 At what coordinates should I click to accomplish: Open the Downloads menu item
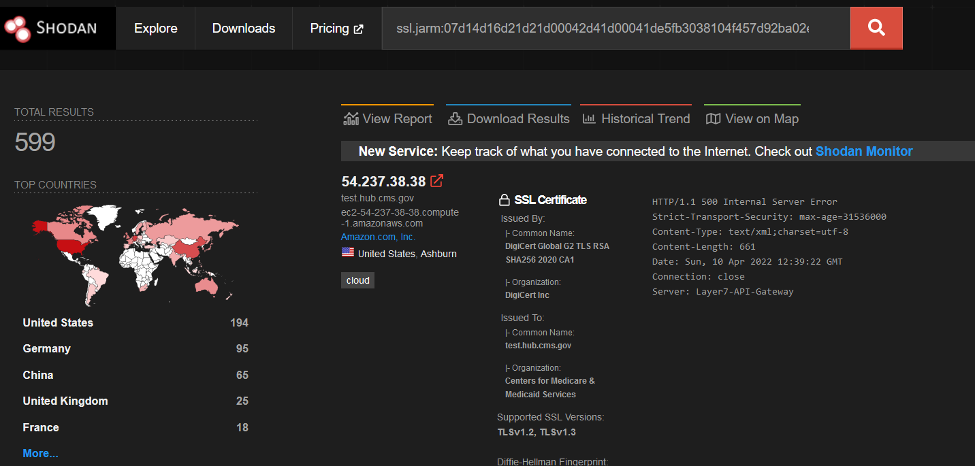244,28
